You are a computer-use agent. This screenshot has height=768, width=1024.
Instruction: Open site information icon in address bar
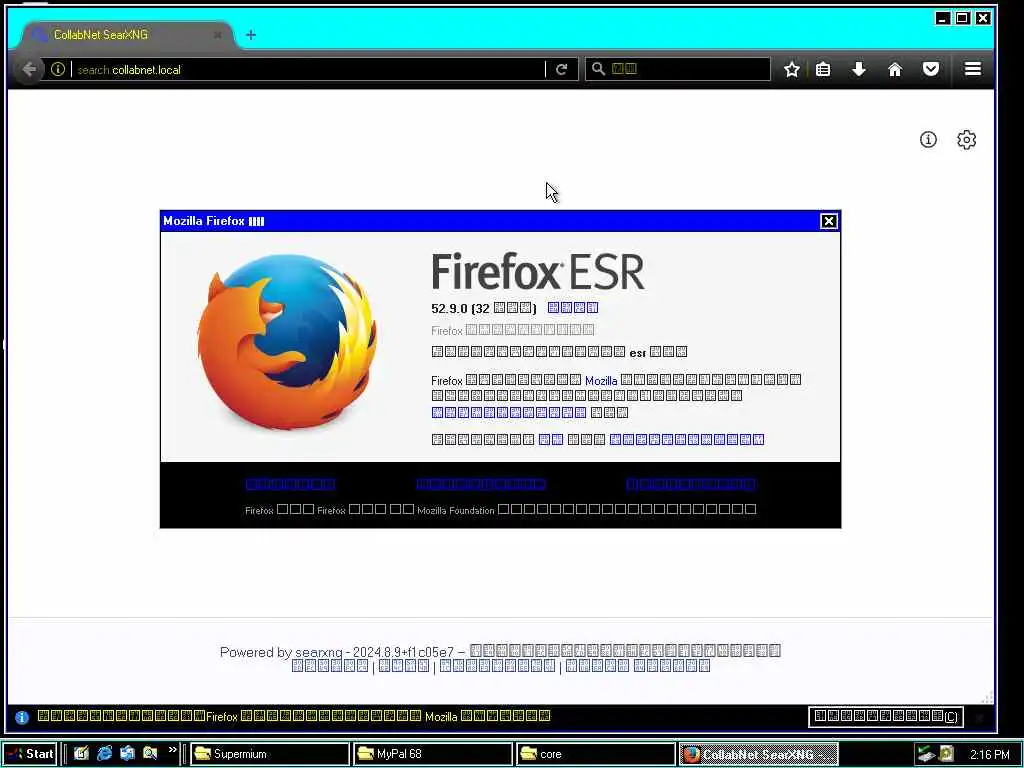click(58, 69)
